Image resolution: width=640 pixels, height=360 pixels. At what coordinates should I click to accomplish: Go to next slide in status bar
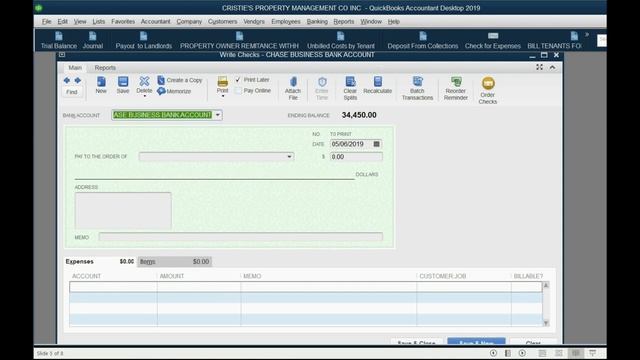click(x=522, y=353)
